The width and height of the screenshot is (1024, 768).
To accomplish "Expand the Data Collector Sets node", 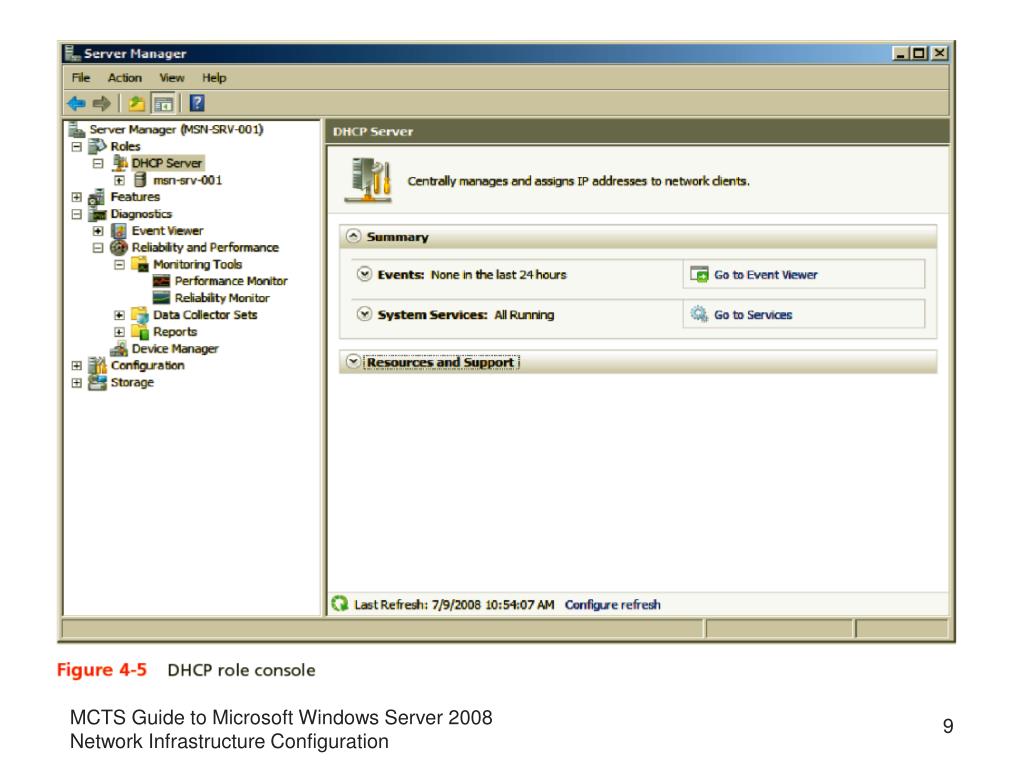I will click(x=119, y=315).
